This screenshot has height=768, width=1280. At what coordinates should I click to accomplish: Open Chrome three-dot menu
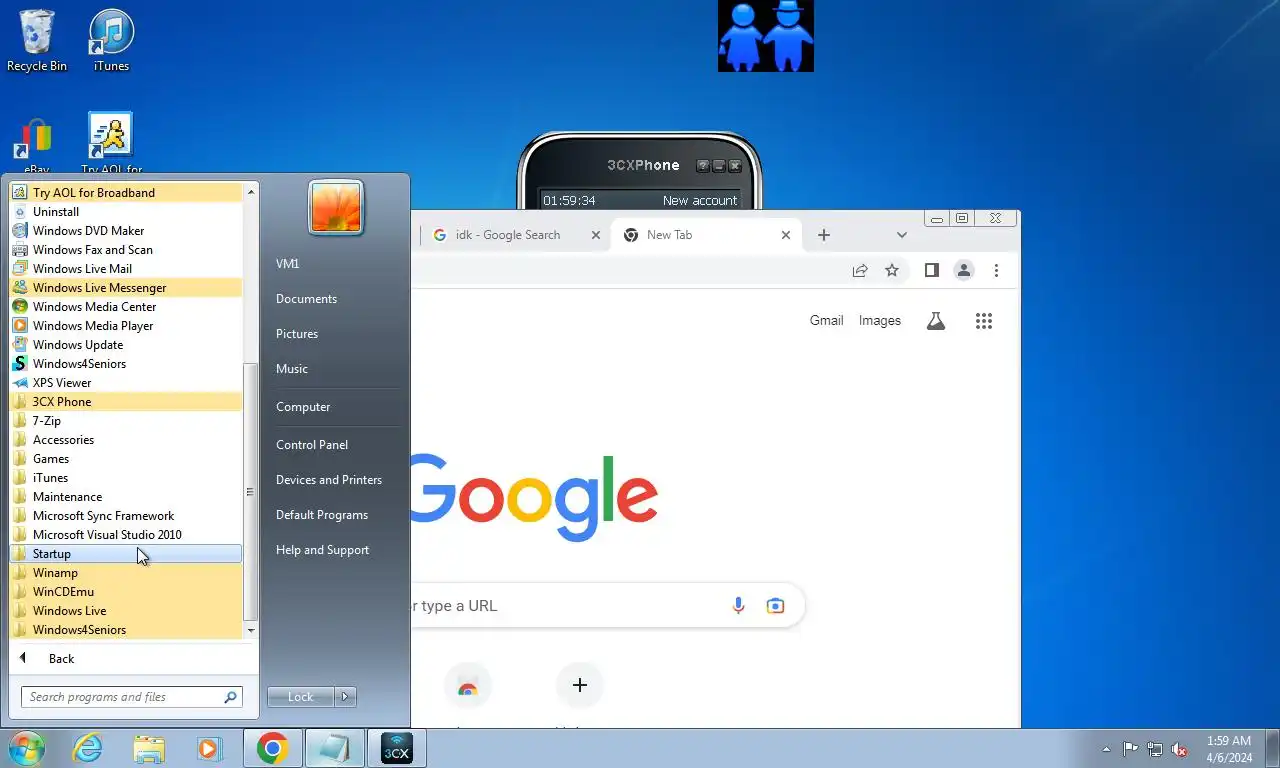pyautogui.click(x=996, y=270)
